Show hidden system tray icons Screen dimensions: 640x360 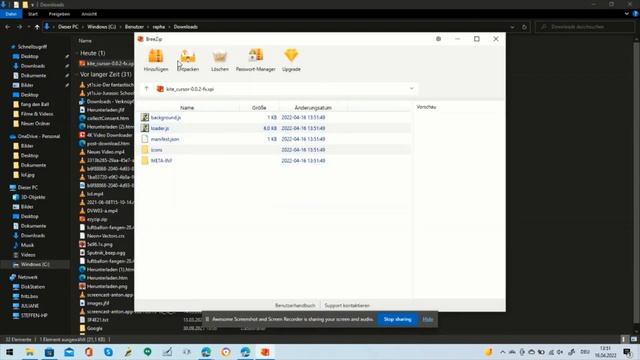[x=502, y=352]
